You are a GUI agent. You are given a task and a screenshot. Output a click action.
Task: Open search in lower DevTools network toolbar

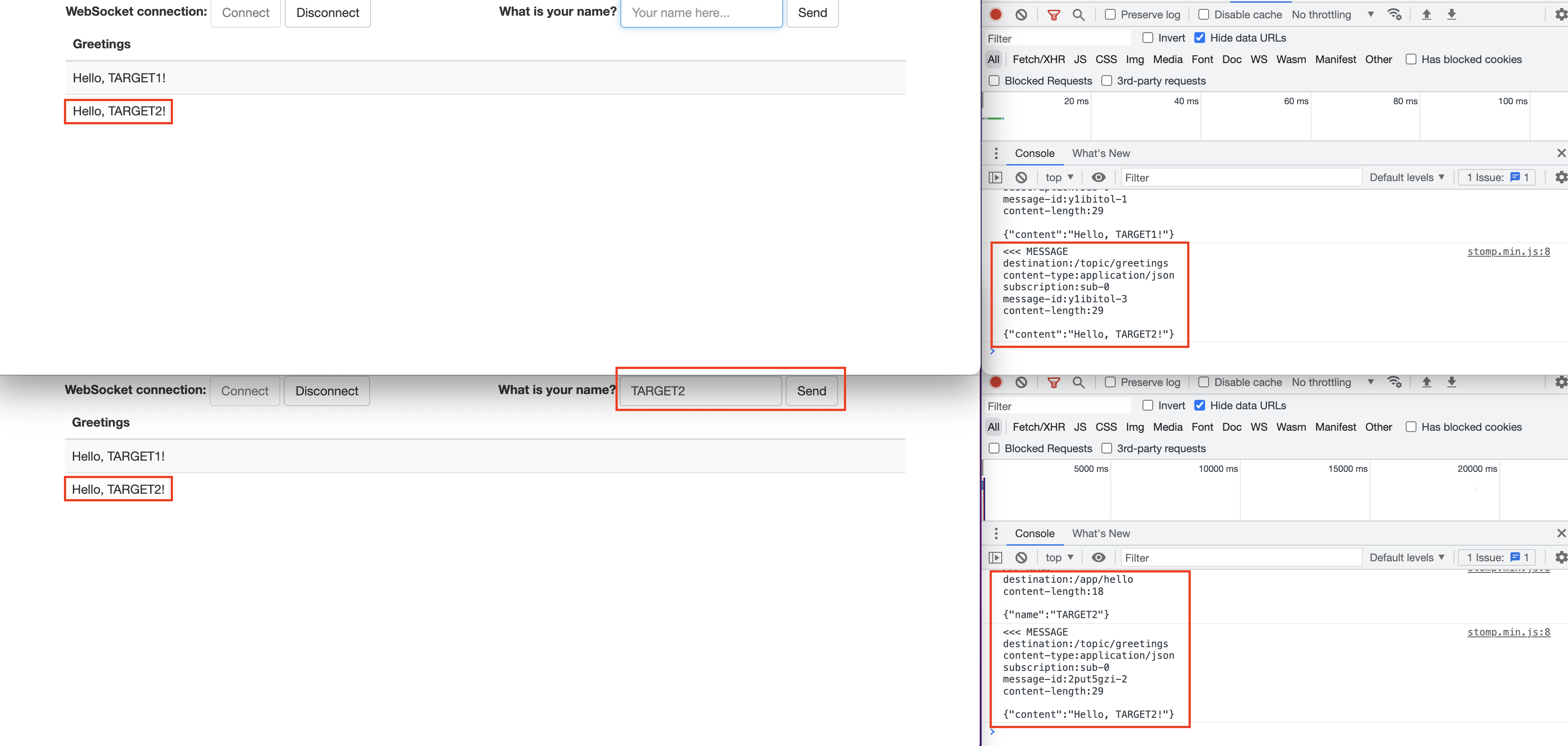(x=1079, y=382)
